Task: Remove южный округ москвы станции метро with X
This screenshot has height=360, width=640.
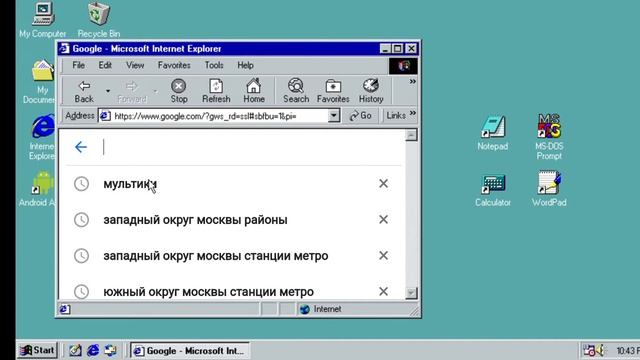Action: (383, 291)
